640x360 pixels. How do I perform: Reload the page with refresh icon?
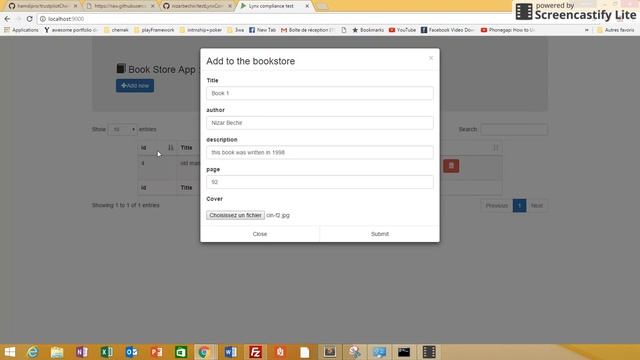click(29, 19)
